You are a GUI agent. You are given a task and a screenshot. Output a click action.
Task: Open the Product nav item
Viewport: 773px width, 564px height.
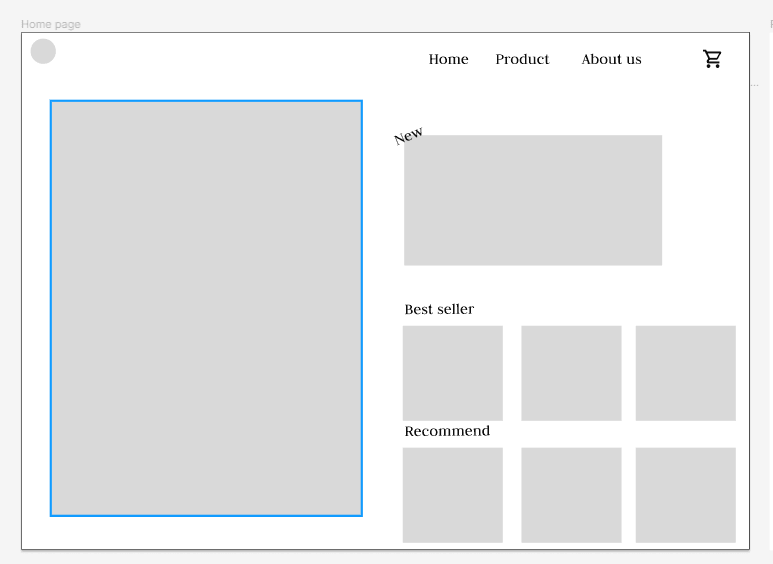[522, 59]
